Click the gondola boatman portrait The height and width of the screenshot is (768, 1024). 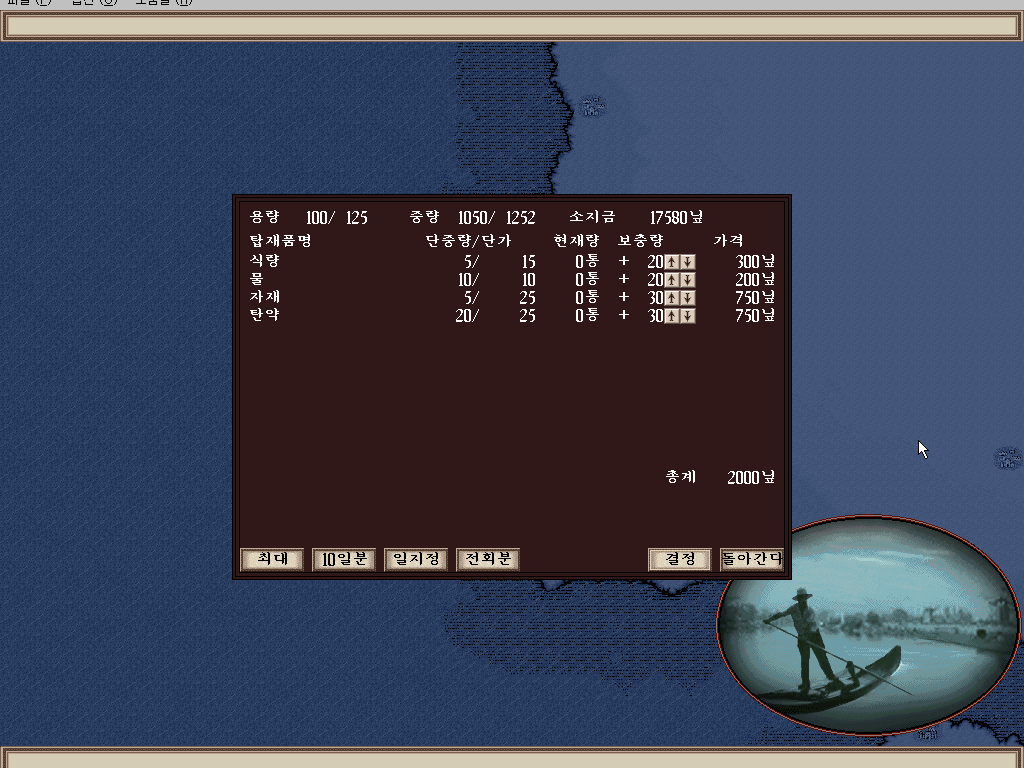(x=869, y=625)
